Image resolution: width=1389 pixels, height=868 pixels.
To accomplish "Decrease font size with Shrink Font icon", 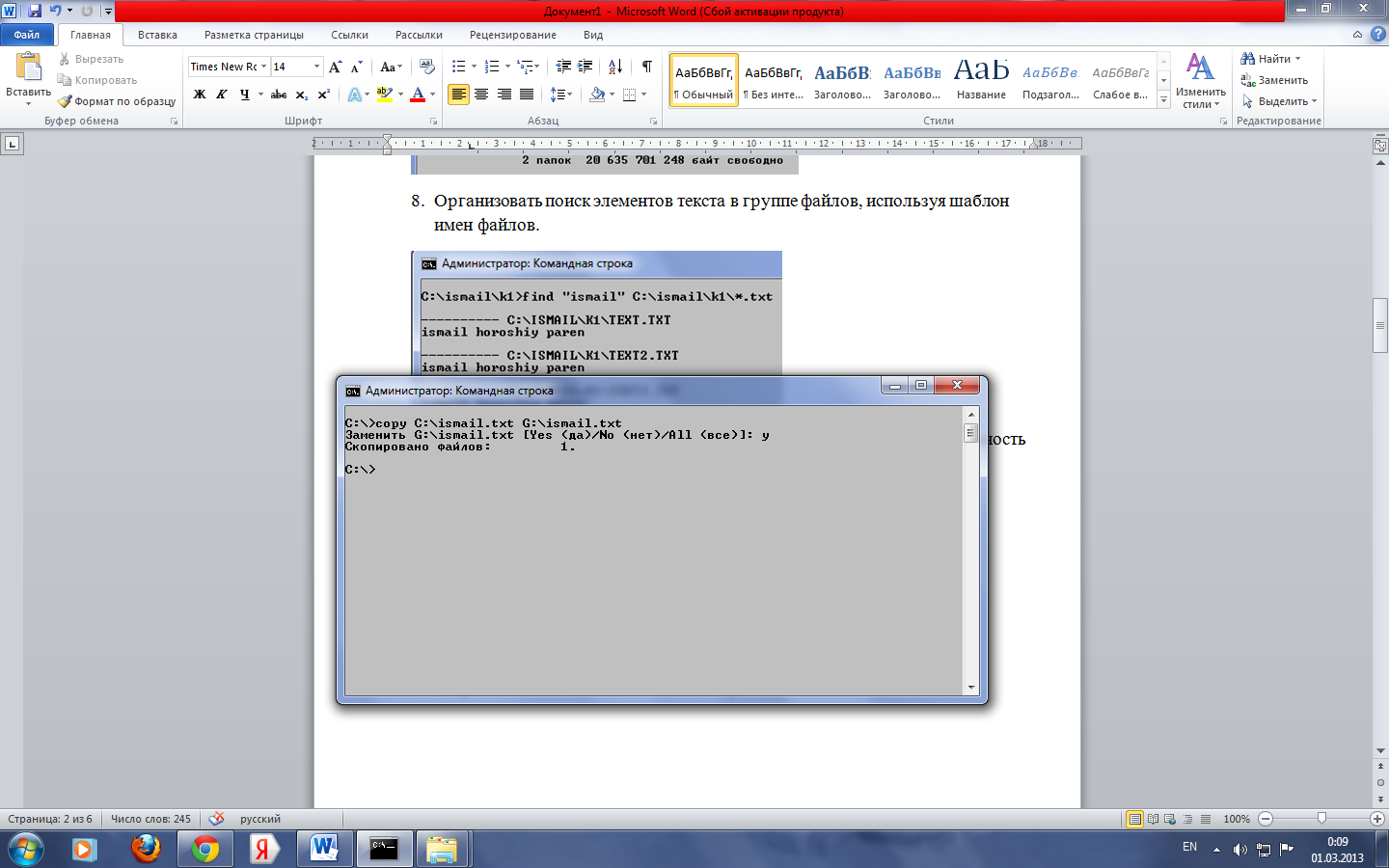I will [357, 67].
